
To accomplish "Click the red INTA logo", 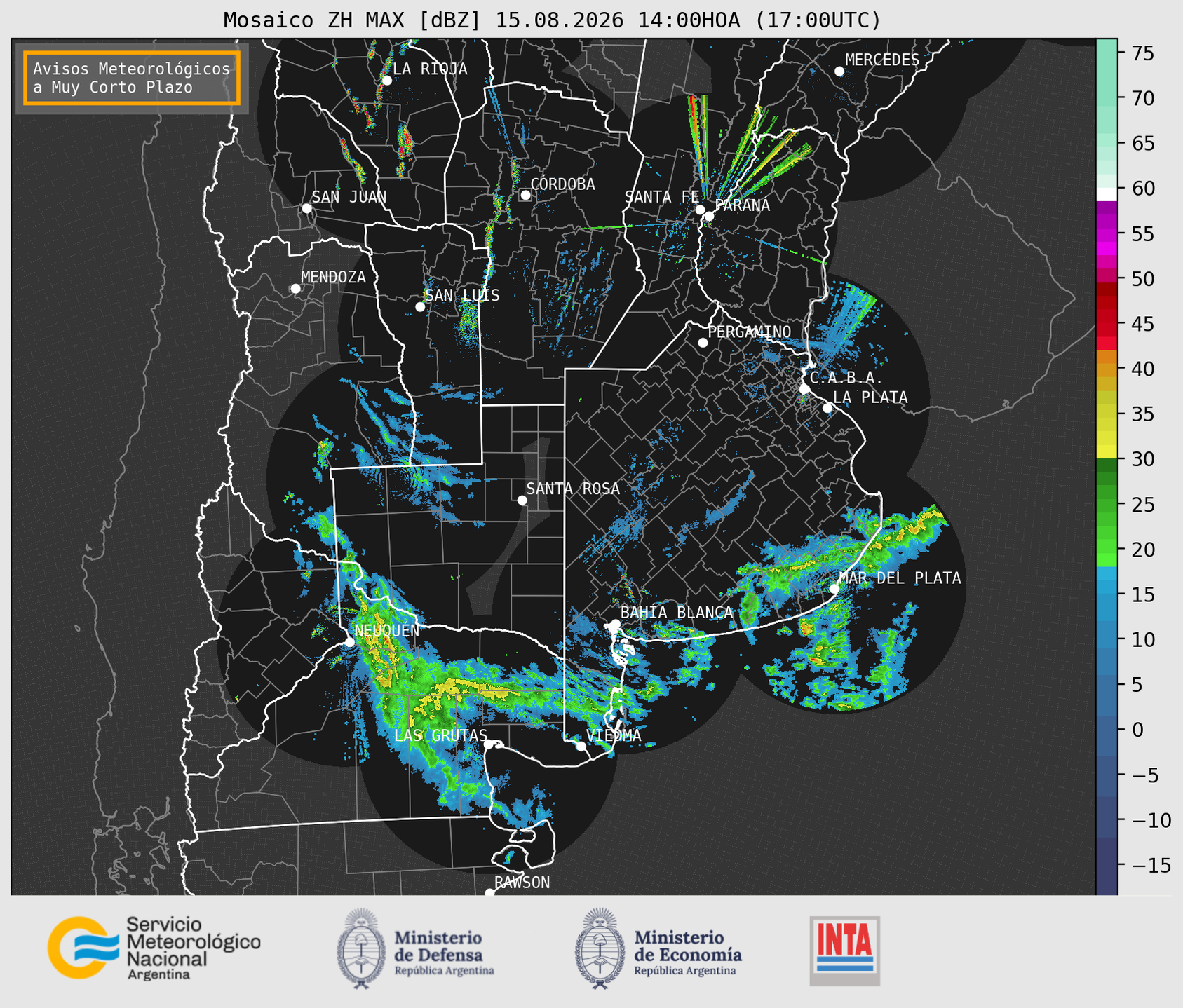I will (x=844, y=951).
